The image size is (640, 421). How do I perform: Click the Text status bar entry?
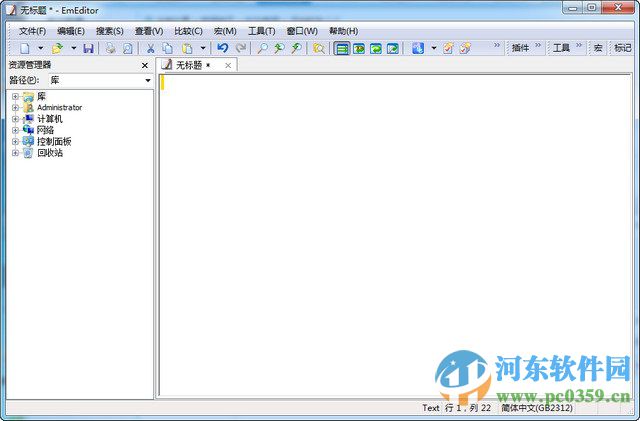[x=431, y=408]
